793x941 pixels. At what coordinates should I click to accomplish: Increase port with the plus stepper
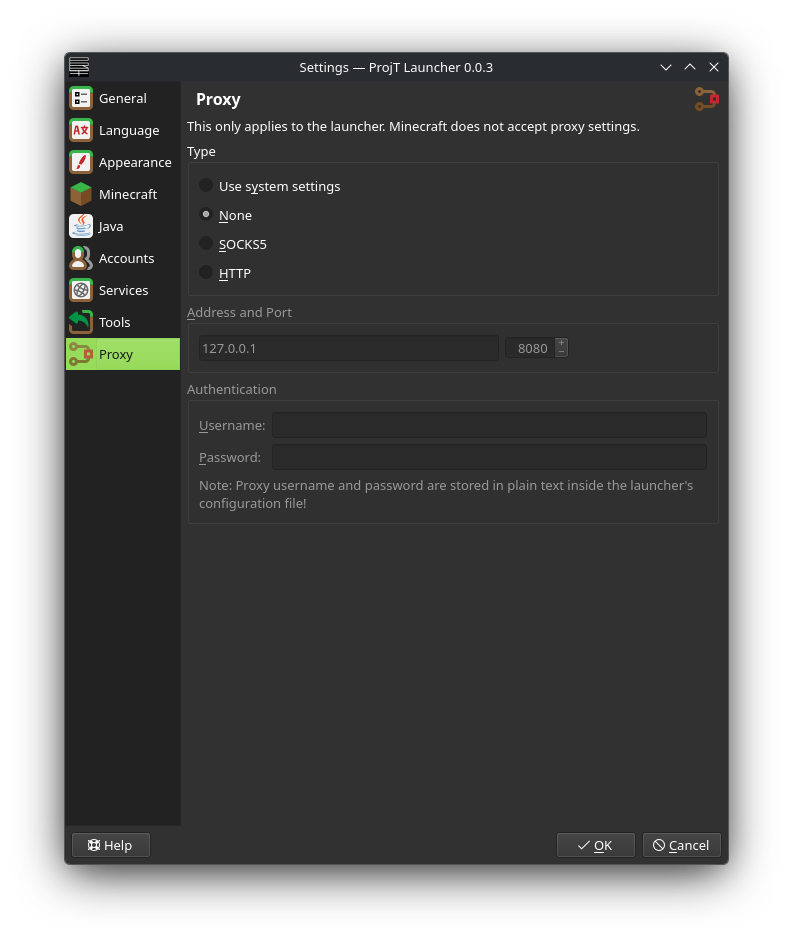[x=561, y=343]
